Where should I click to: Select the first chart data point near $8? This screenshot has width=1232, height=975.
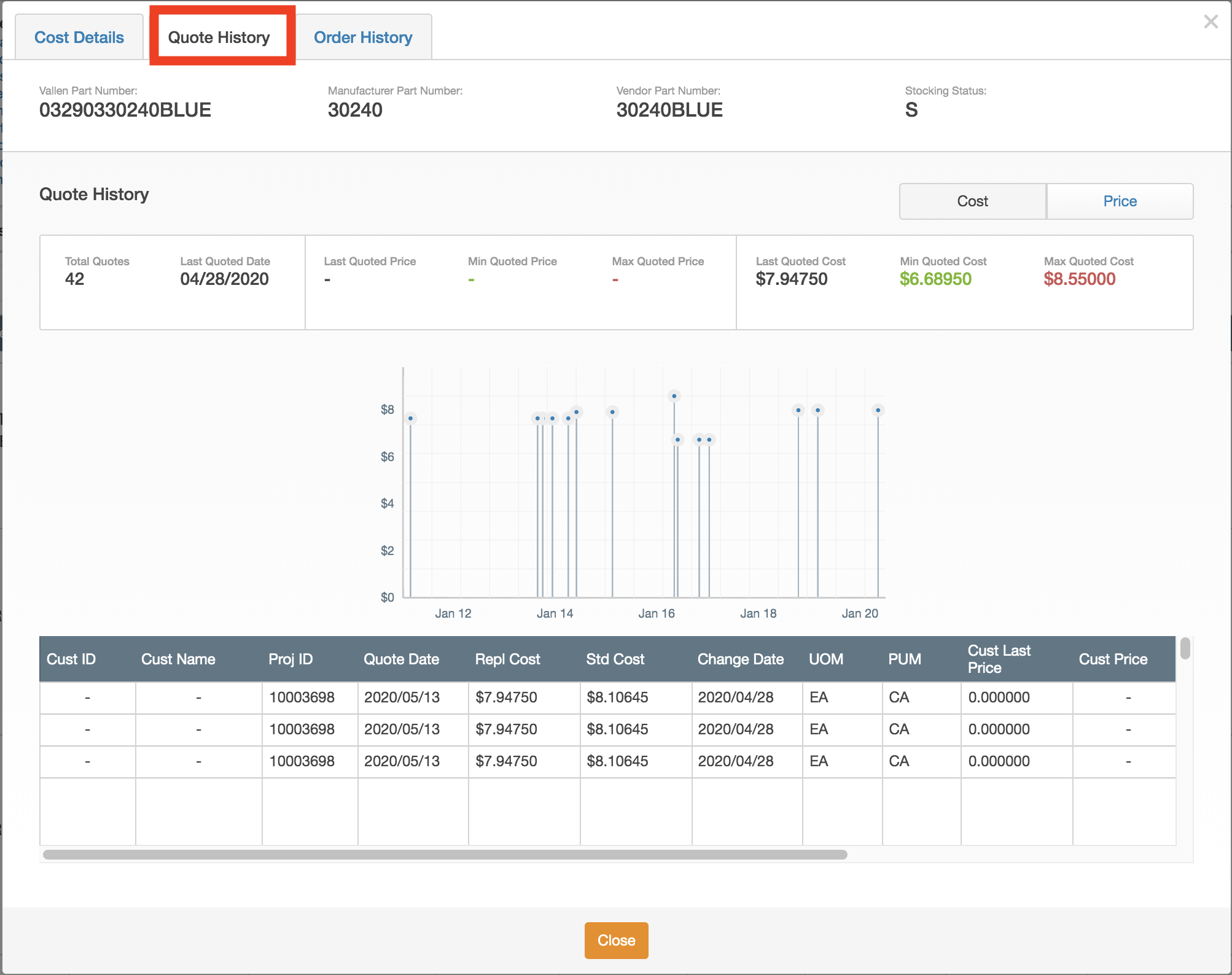tap(410, 418)
